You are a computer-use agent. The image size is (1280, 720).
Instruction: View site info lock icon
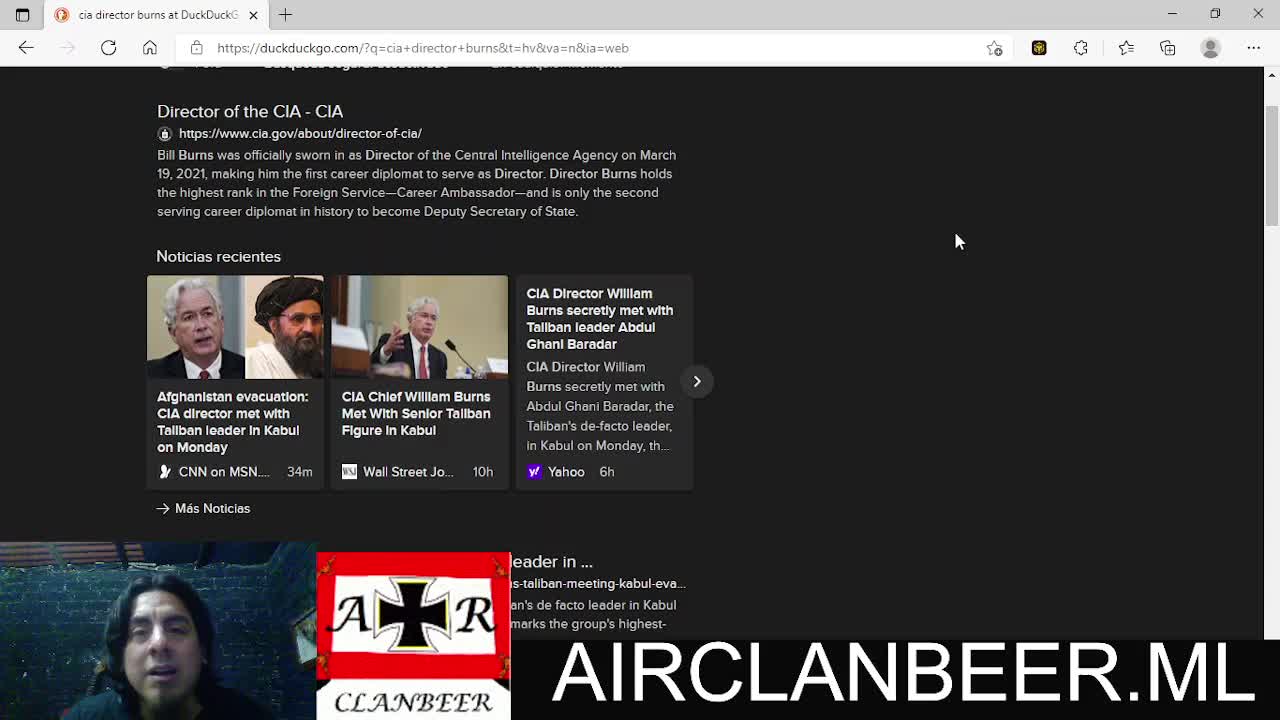tap(197, 48)
